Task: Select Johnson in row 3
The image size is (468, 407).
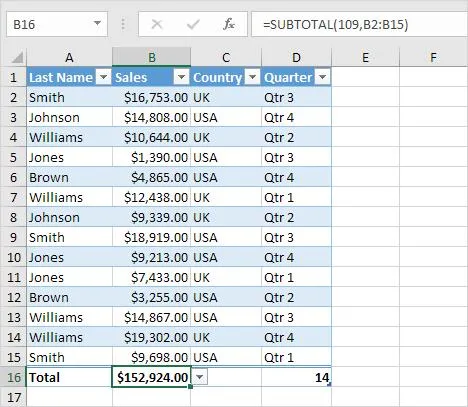Action: coord(69,117)
